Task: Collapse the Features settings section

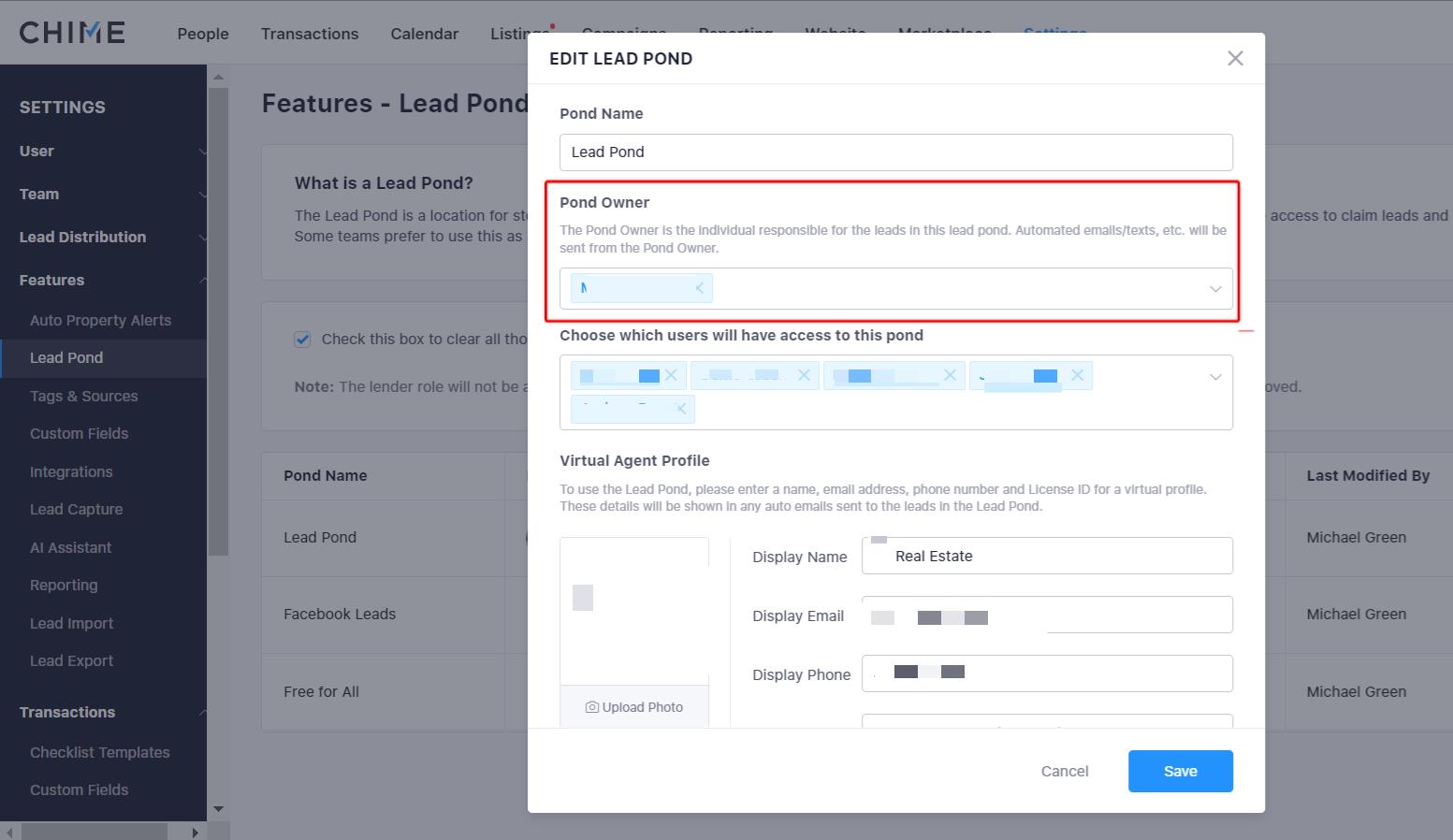Action: click(x=202, y=281)
